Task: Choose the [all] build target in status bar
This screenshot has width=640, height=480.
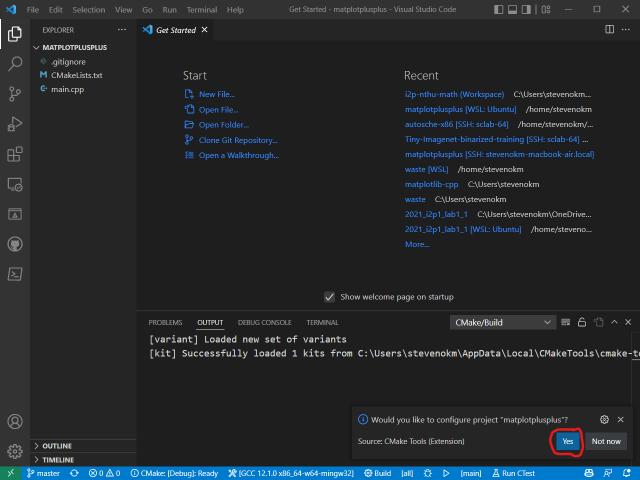Action: [407, 473]
